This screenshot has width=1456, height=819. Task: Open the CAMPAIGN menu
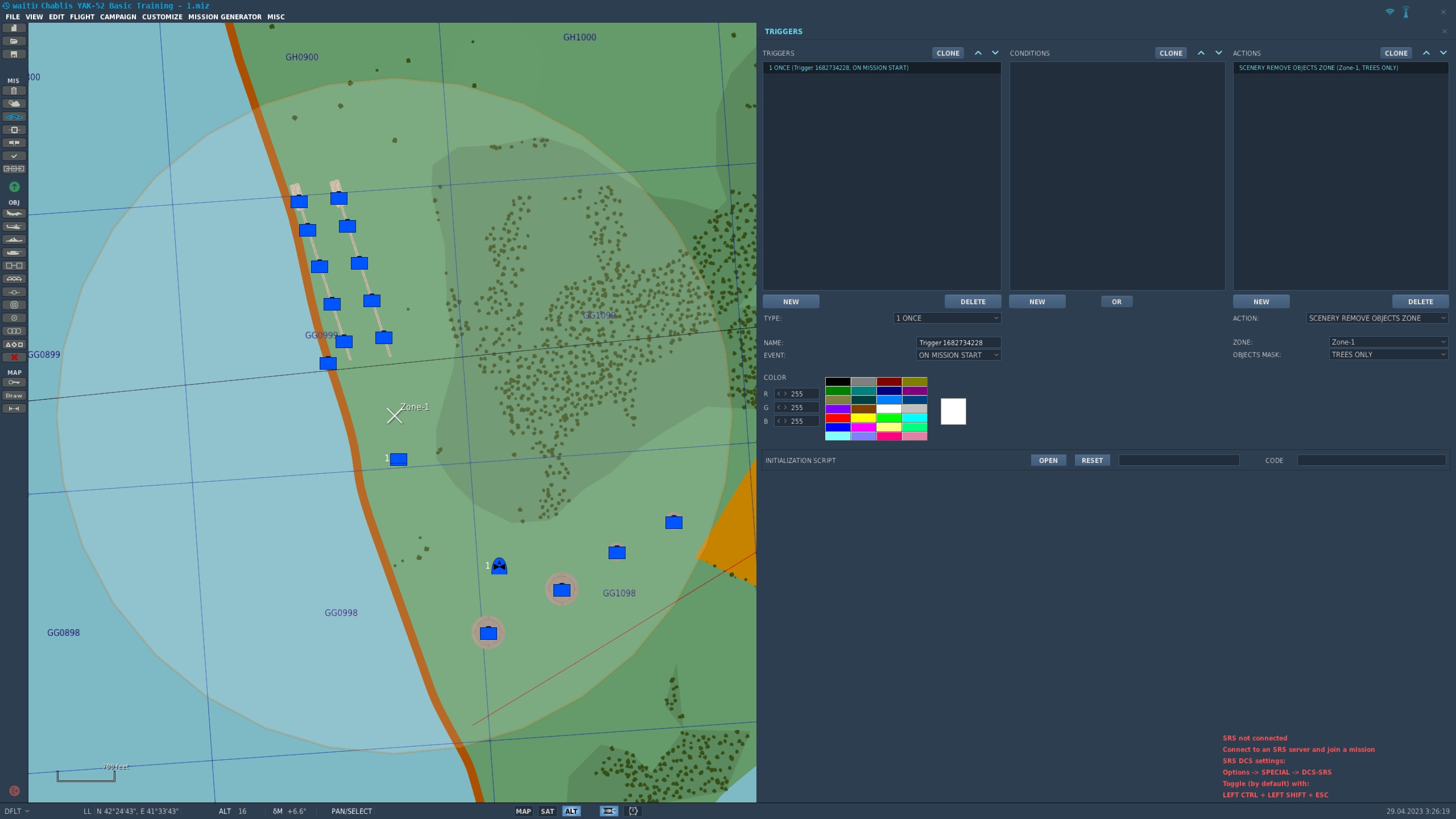[x=118, y=16]
